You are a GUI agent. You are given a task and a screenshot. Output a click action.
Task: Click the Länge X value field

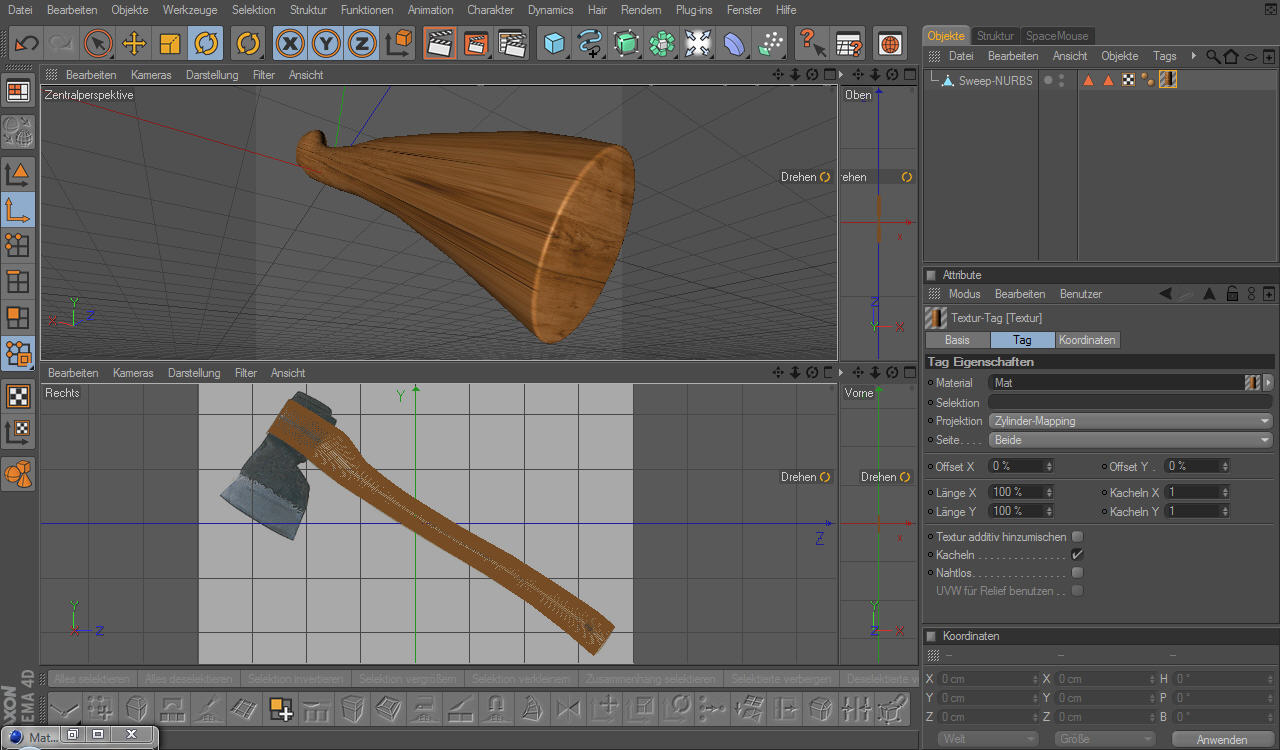[1015, 492]
